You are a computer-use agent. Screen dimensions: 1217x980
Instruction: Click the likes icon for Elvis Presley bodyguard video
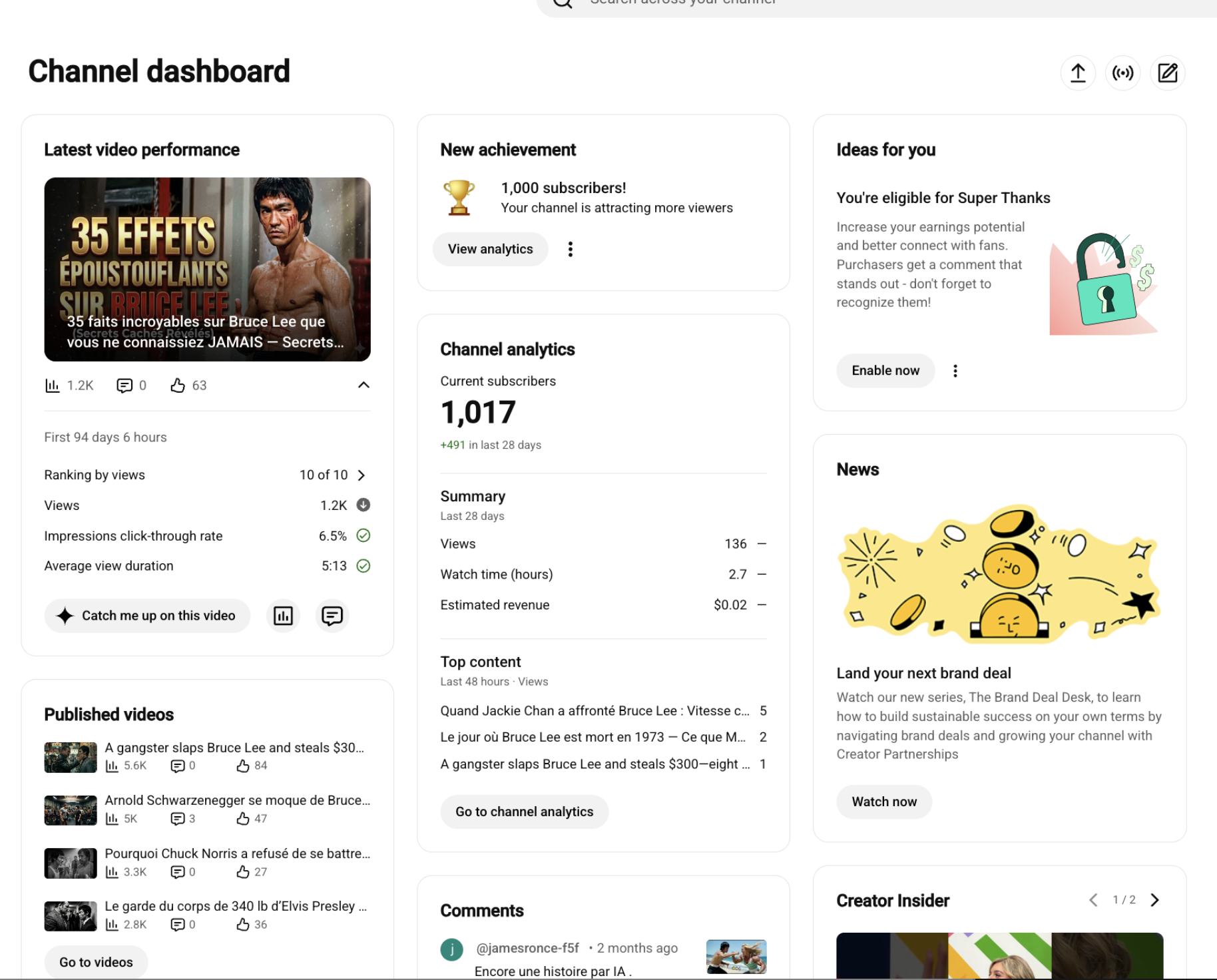point(243,925)
